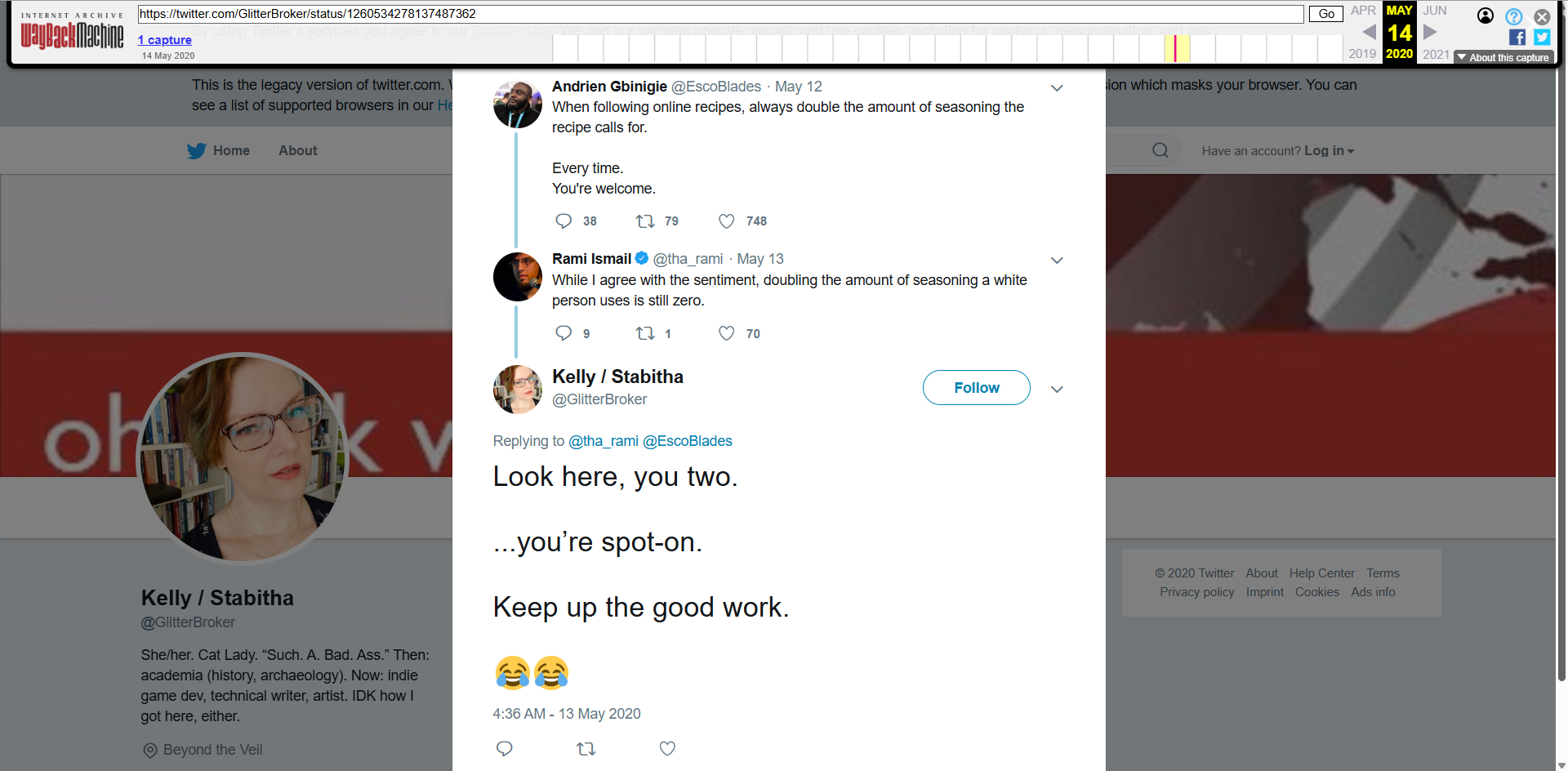This screenshot has width=1568, height=771.
Task: Retweet Andrien Gbinigie's seasoning tweet
Action: tap(645, 221)
